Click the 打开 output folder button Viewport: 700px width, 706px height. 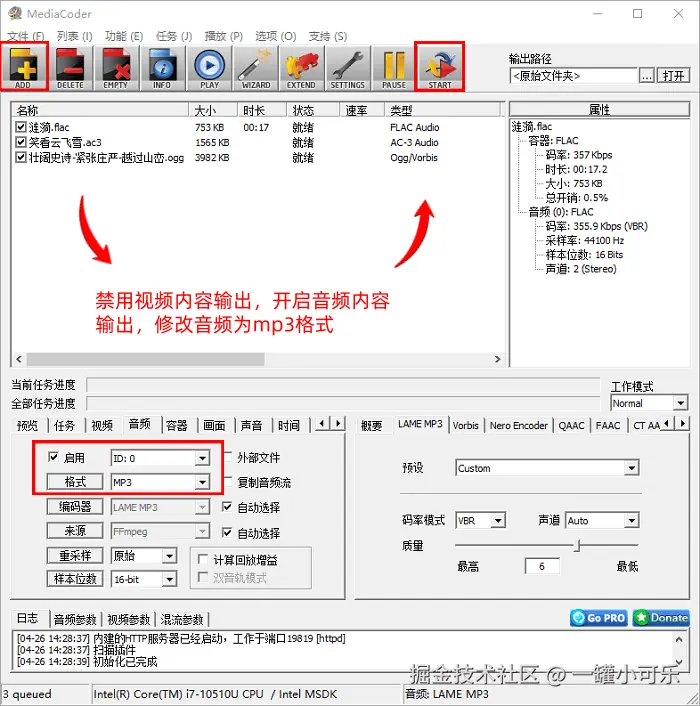pos(673,76)
